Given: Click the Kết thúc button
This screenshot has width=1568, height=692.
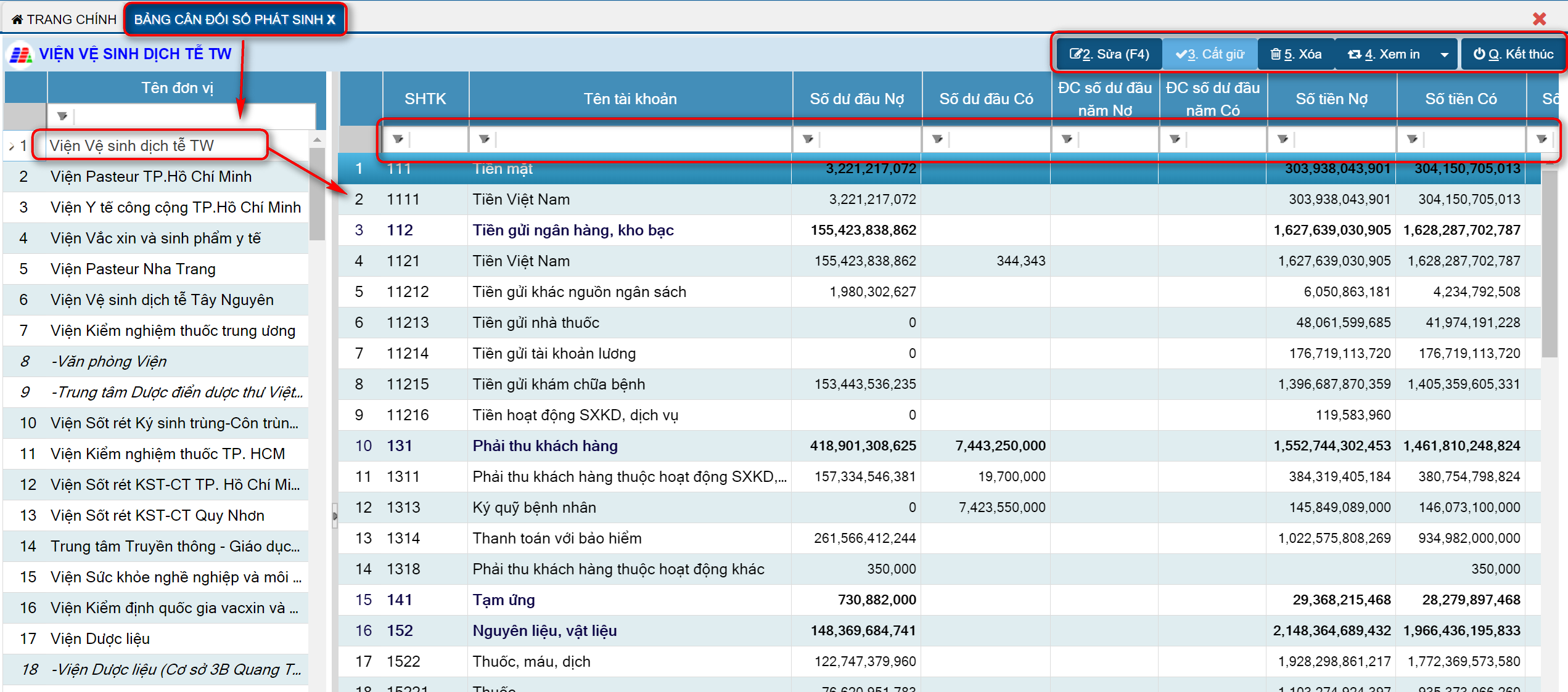Looking at the screenshot, I should point(1513,55).
